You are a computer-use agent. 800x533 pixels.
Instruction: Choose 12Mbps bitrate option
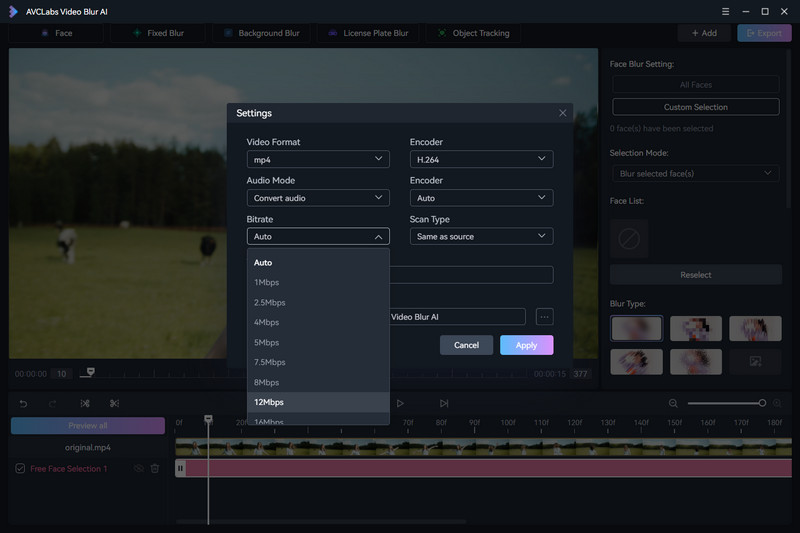click(x=318, y=402)
